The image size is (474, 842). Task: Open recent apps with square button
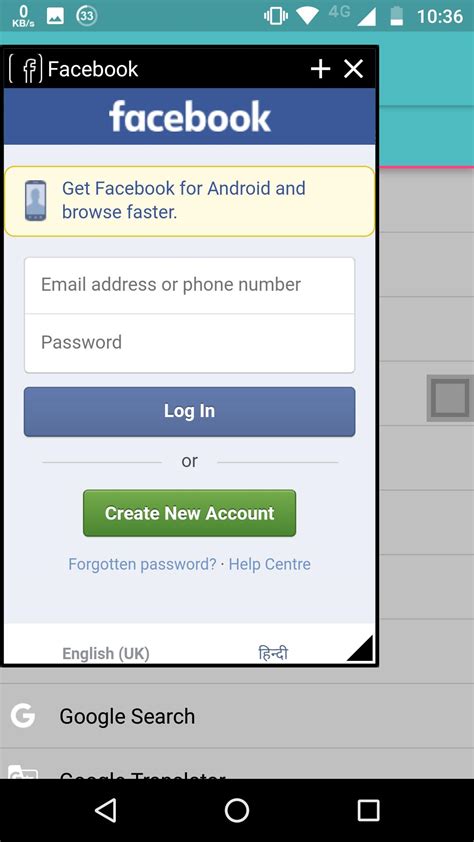click(x=368, y=810)
